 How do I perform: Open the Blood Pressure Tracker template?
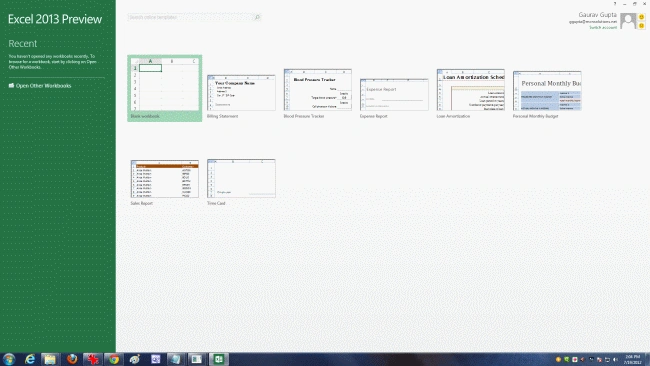(x=318, y=90)
